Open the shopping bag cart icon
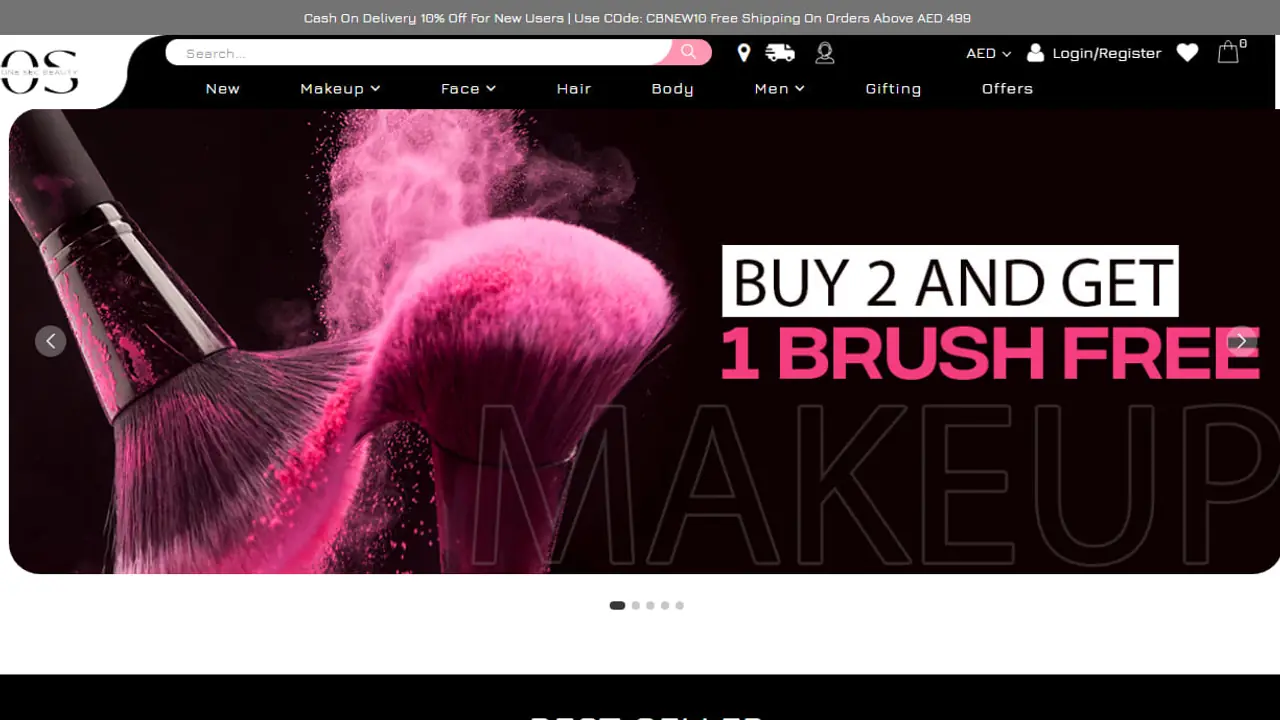Viewport: 1280px width, 720px height. tap(1229, 52)
